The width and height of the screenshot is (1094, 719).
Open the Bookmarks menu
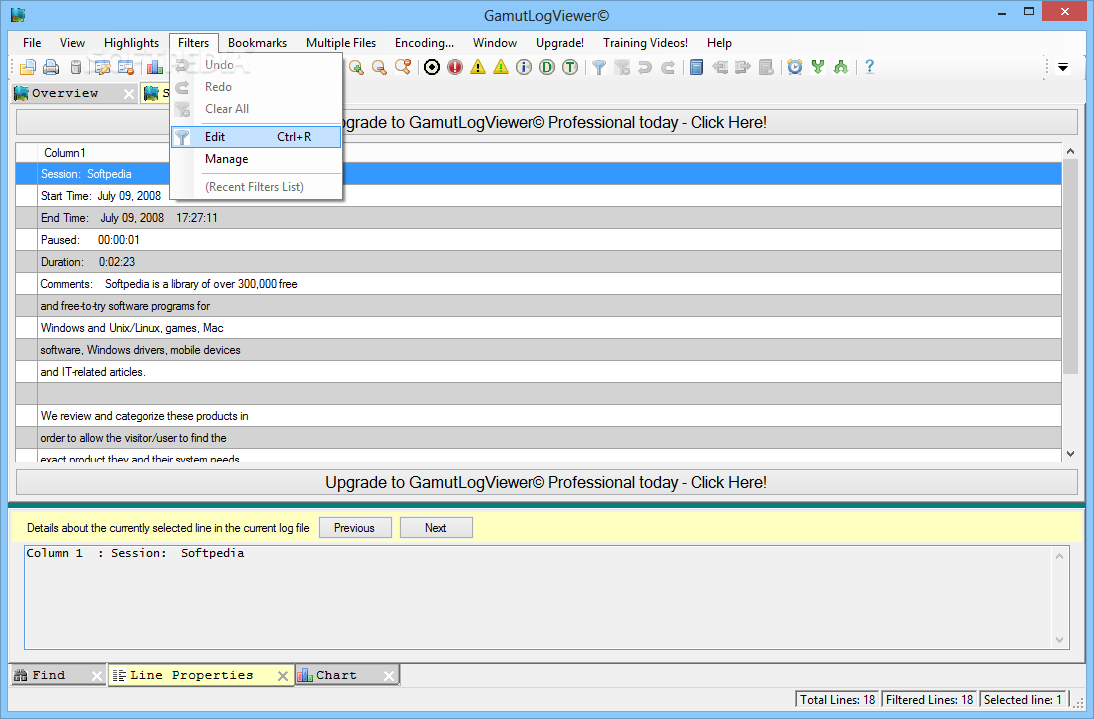tap(257, 43)
